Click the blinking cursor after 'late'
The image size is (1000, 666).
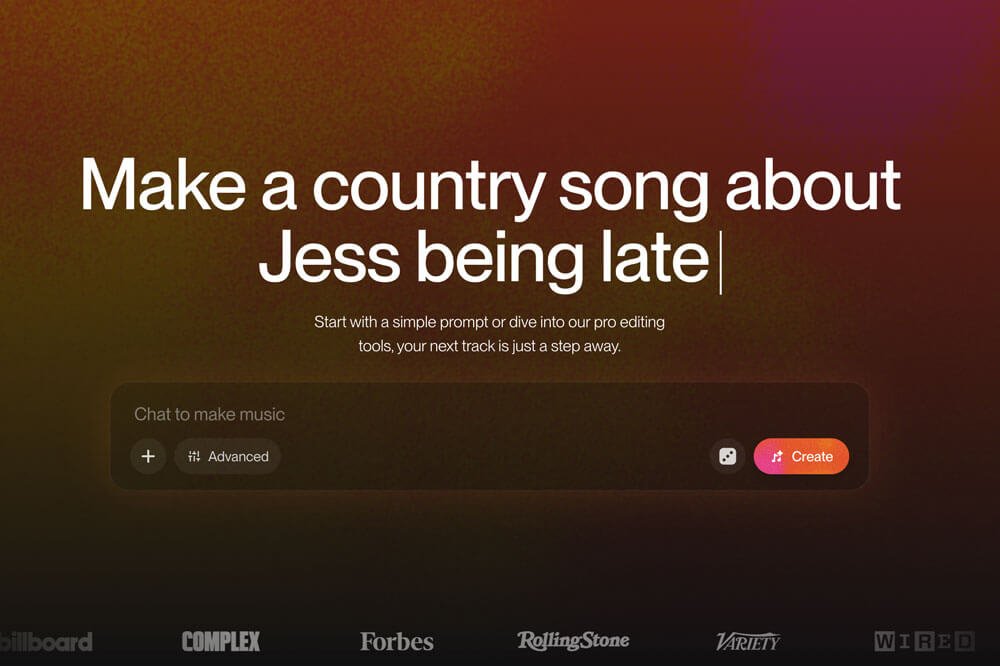pos(721,262)
